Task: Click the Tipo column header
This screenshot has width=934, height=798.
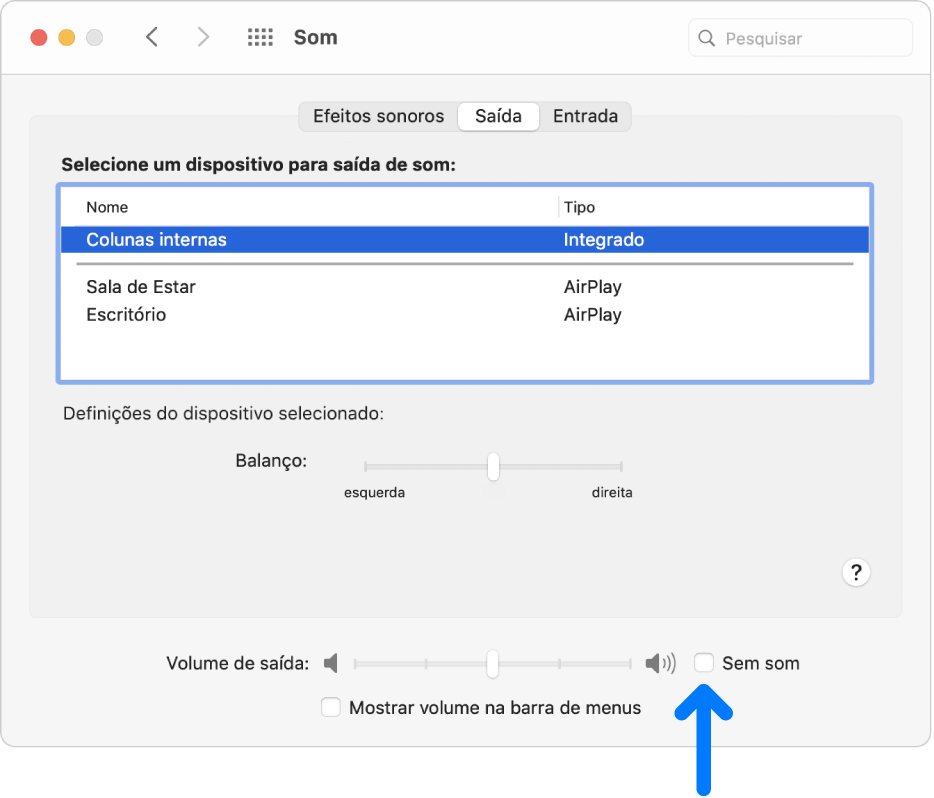Action: pyautogui.click(x=578, y=207)
